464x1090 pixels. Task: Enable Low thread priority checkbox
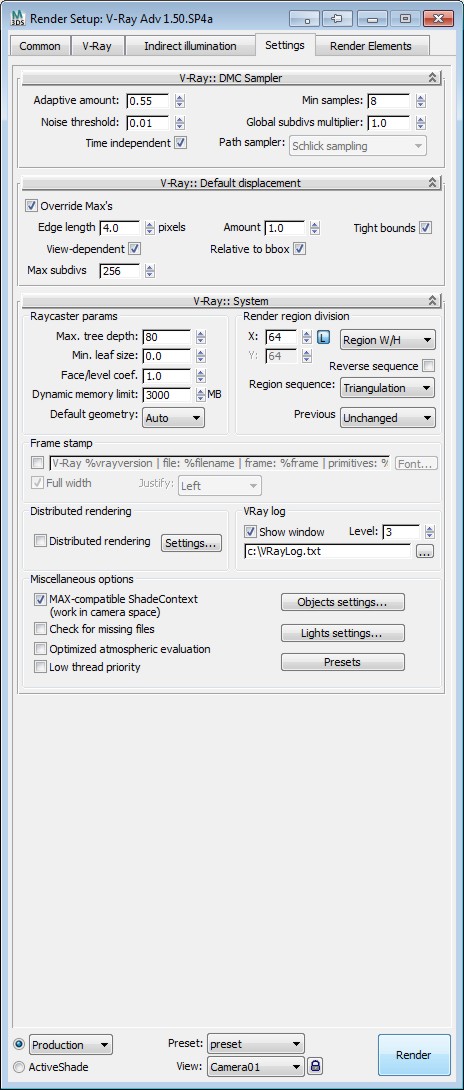click(41, 667)
